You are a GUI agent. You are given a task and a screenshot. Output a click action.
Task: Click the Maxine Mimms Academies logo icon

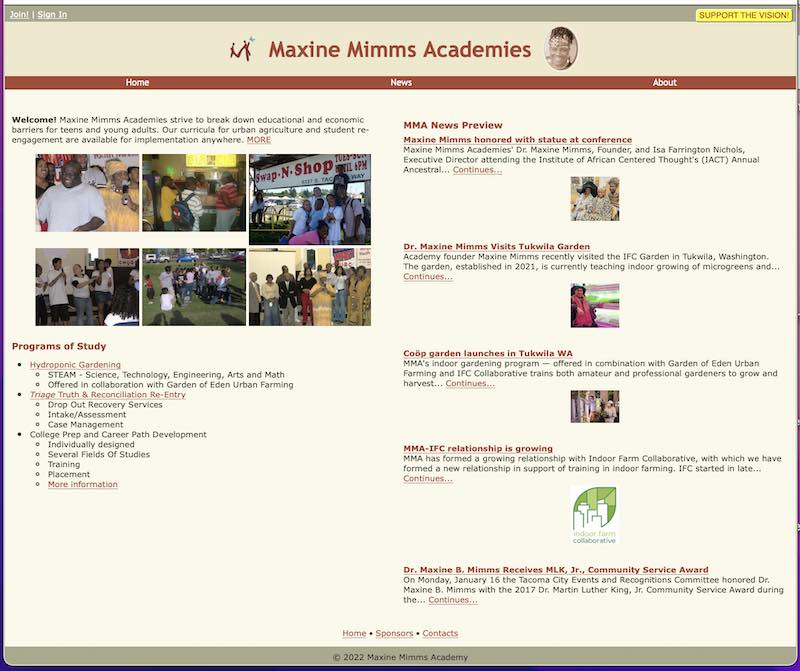coord(241,49)
